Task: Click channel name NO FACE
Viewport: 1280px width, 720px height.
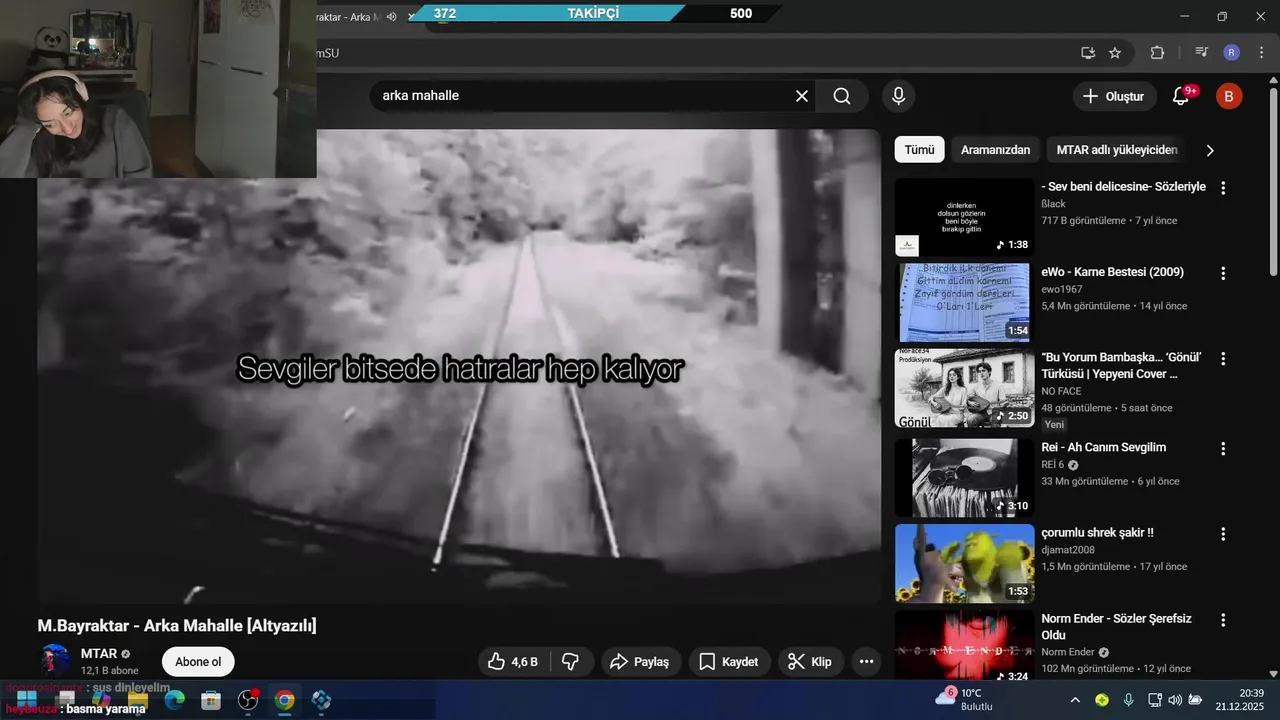Action: click(1061, 391)
